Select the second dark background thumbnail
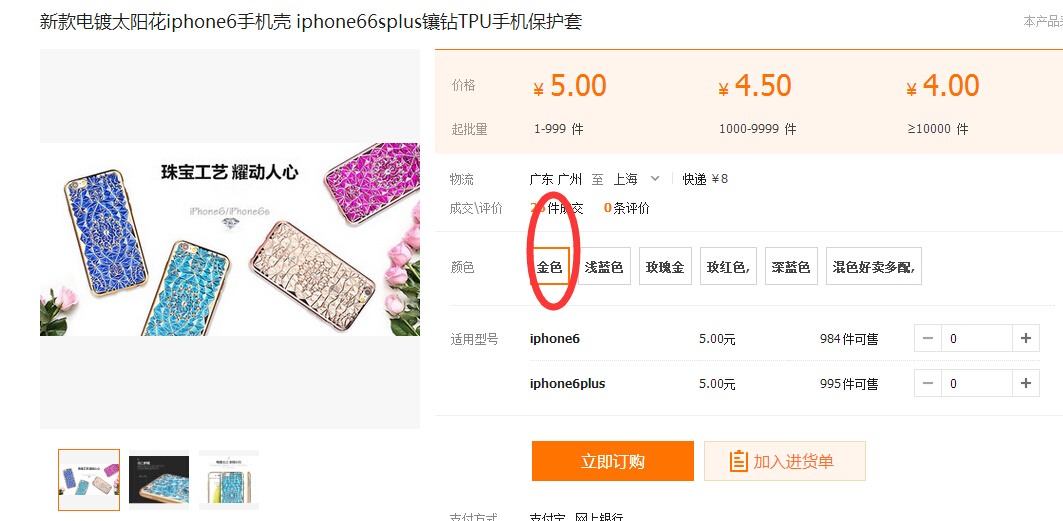The height and width of the screenshot is (521, 1063). click(x=159, y=480)
